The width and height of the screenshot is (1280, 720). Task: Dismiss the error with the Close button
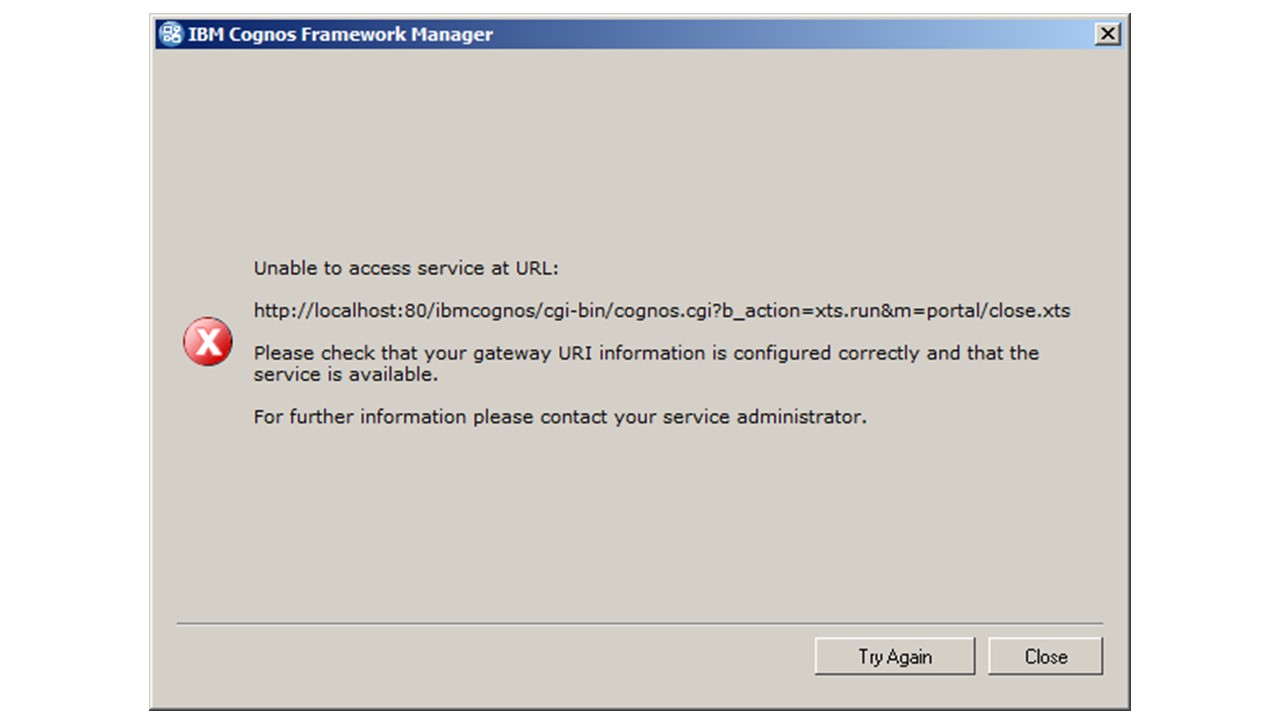[1046, 656]
